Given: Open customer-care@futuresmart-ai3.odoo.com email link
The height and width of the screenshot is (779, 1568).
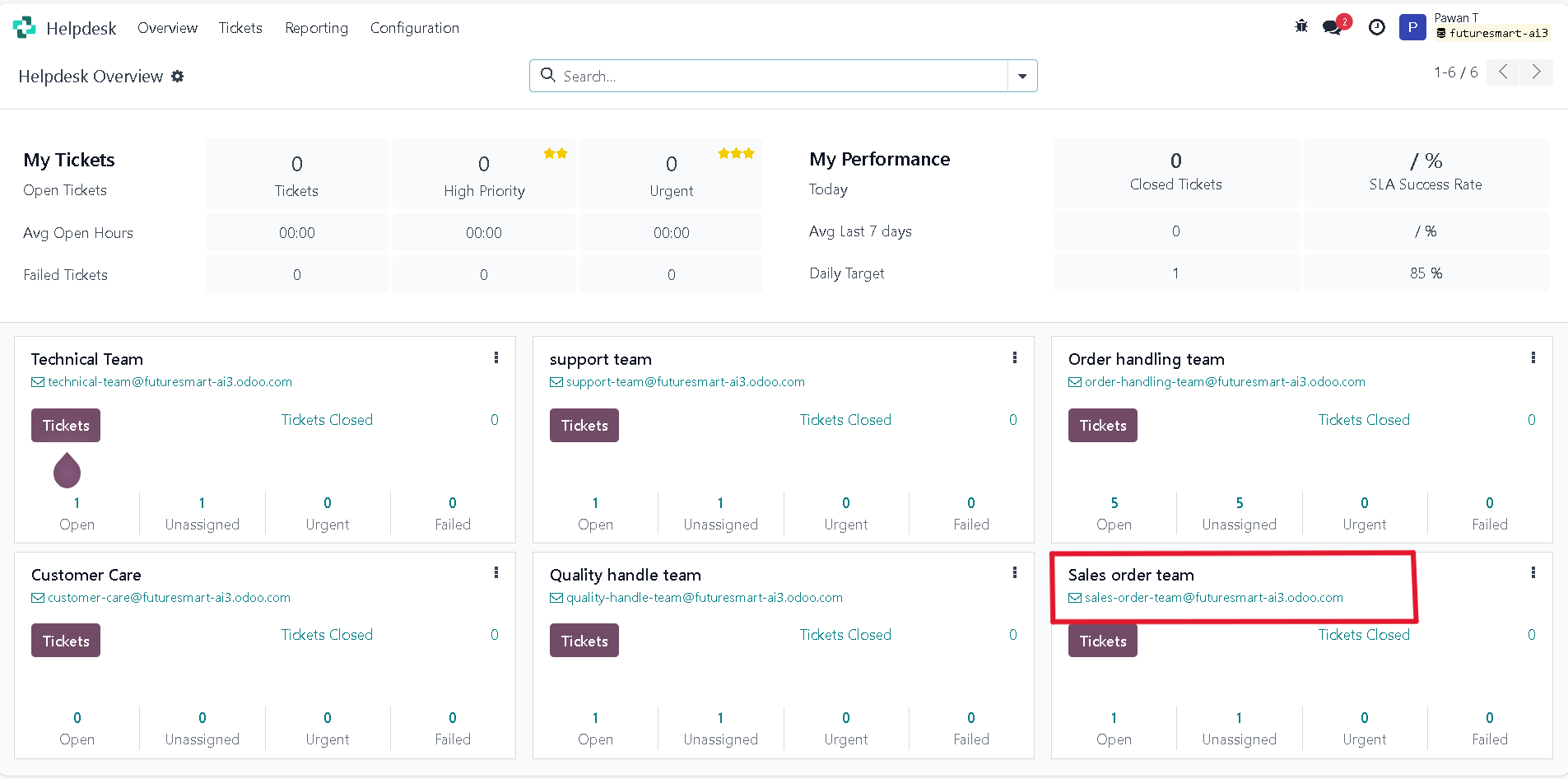Looking at the screenshot, I should point(169,598).
